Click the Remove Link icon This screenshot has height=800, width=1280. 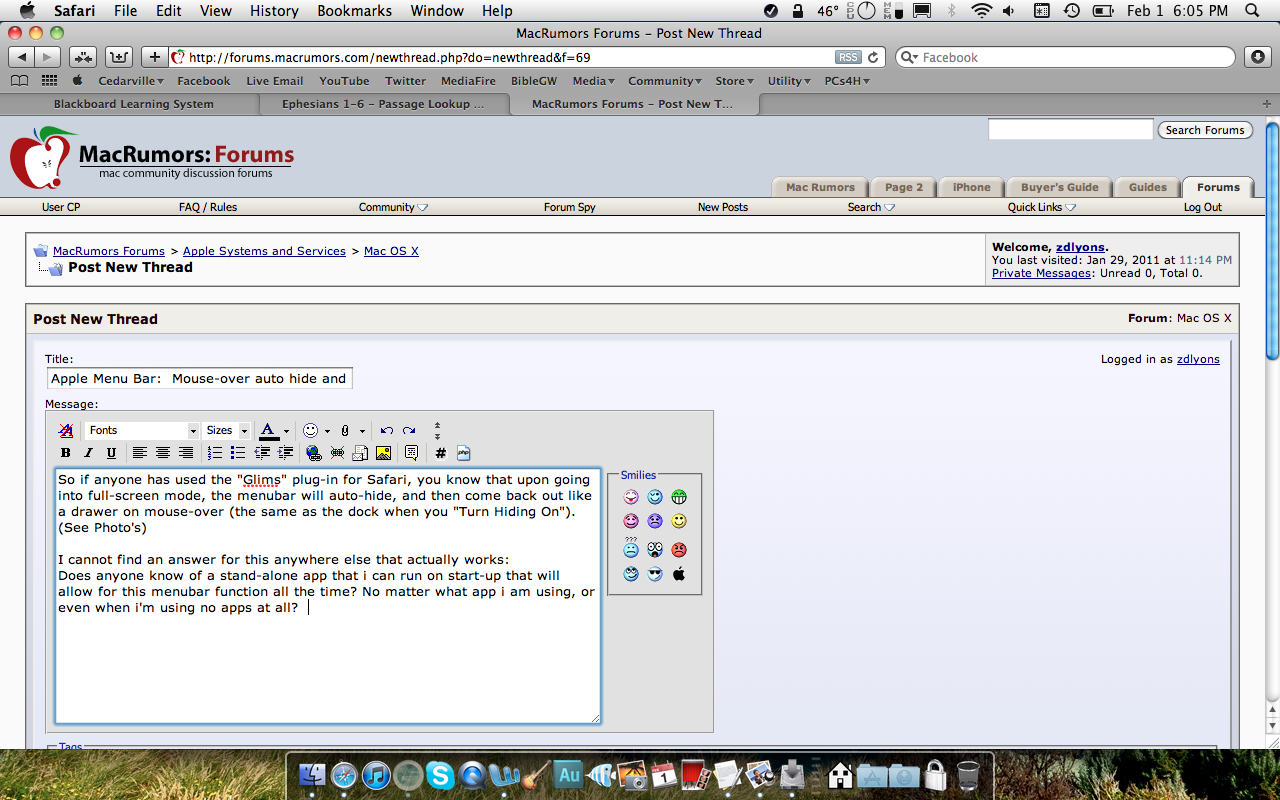[337, 453]
